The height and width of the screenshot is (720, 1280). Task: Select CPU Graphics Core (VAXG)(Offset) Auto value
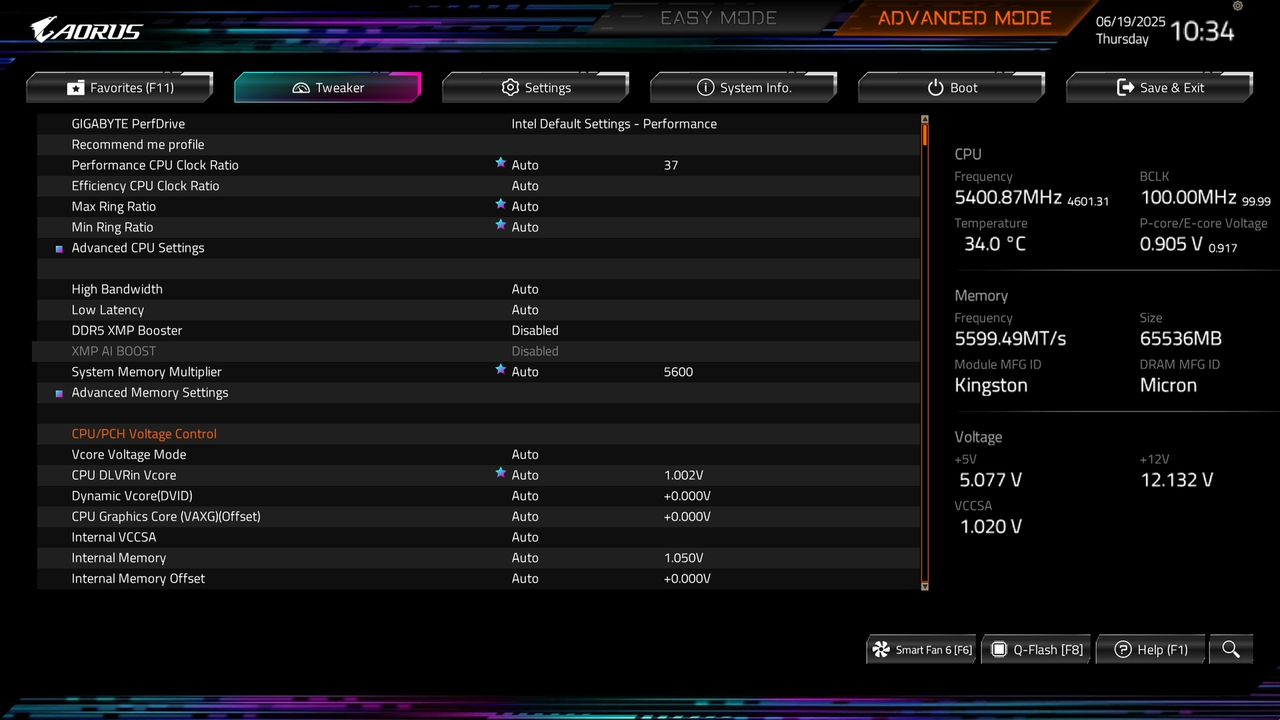(x=525, y=517)
